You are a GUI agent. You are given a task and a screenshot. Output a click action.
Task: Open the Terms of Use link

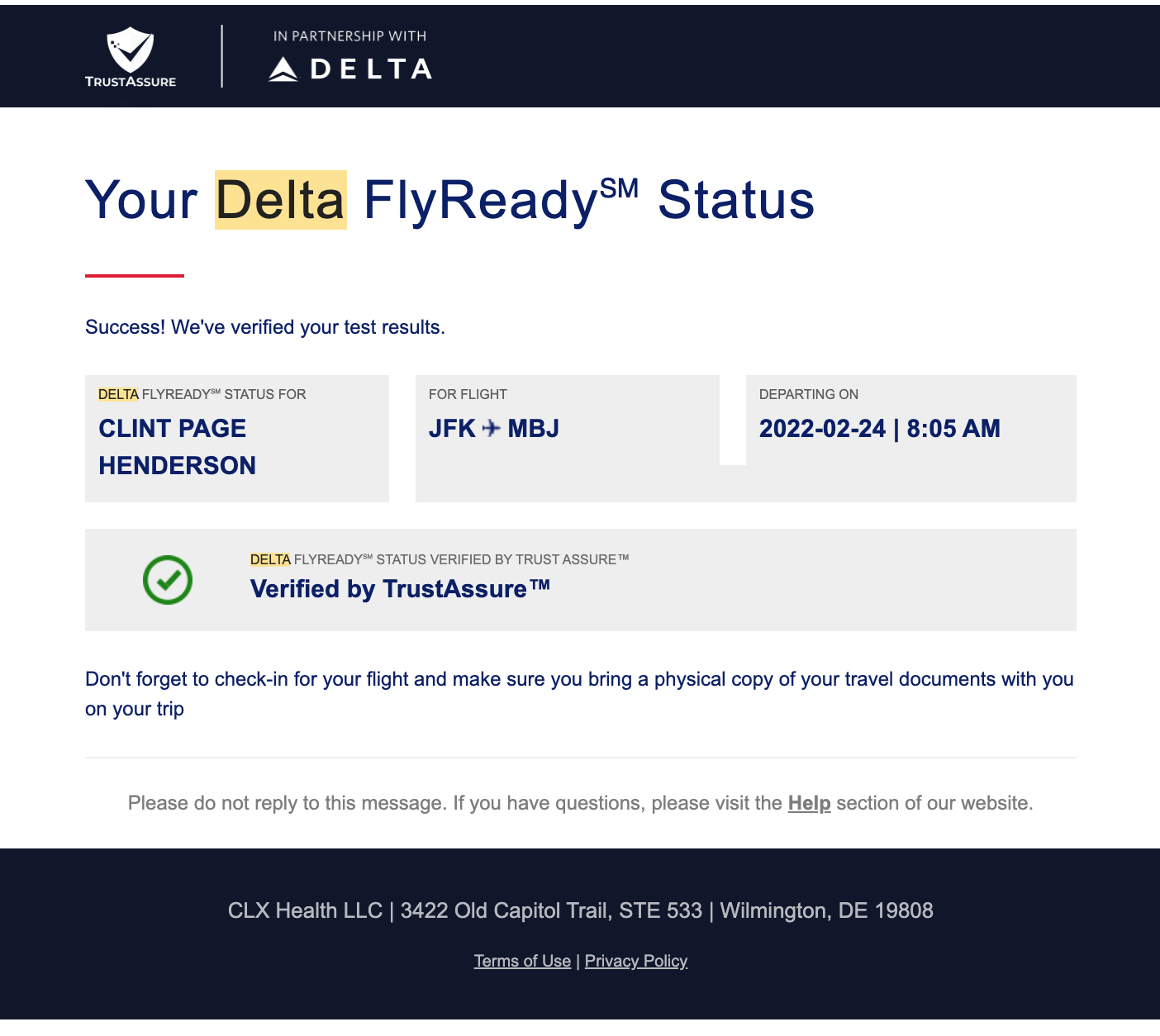(x=522, y=961)
